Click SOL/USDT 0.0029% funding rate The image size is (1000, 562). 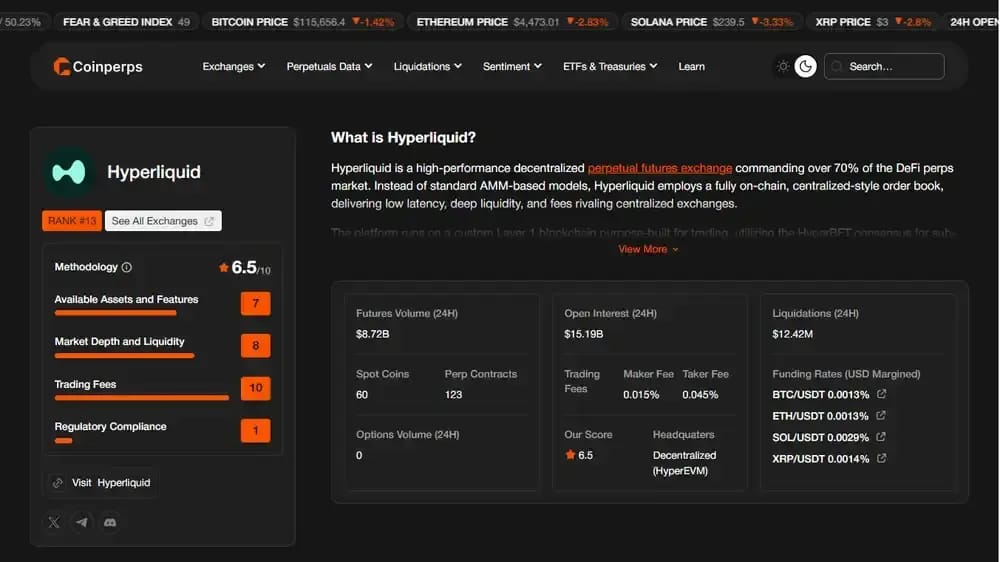820,438
